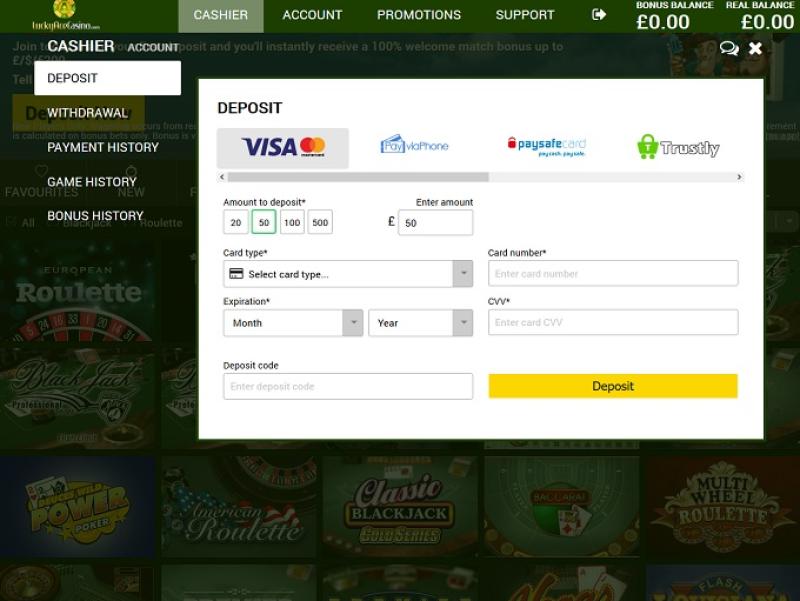Select the 100 amount option
The height and width of the screenshot is (601, 800).
292,222
